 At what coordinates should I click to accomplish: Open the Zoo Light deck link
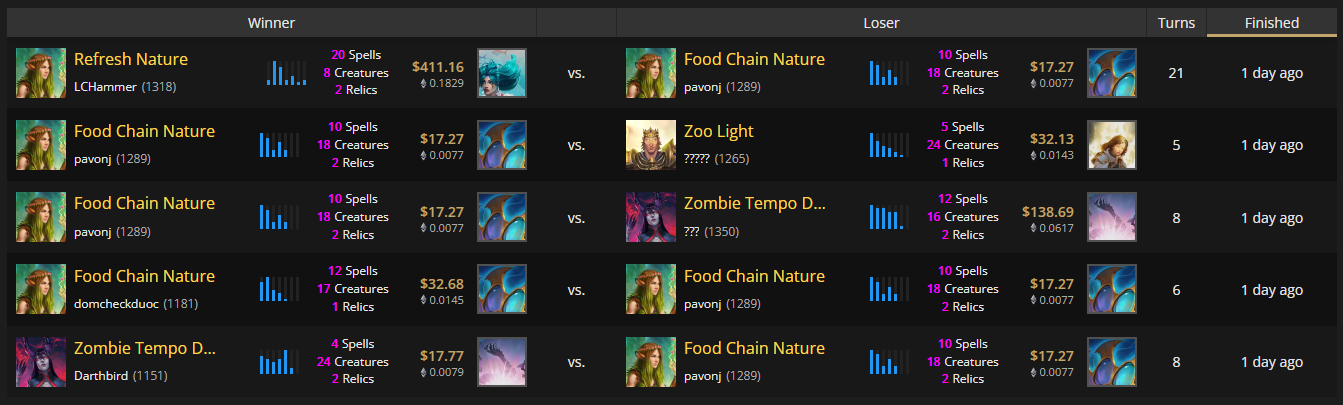(x=719, y=131)
